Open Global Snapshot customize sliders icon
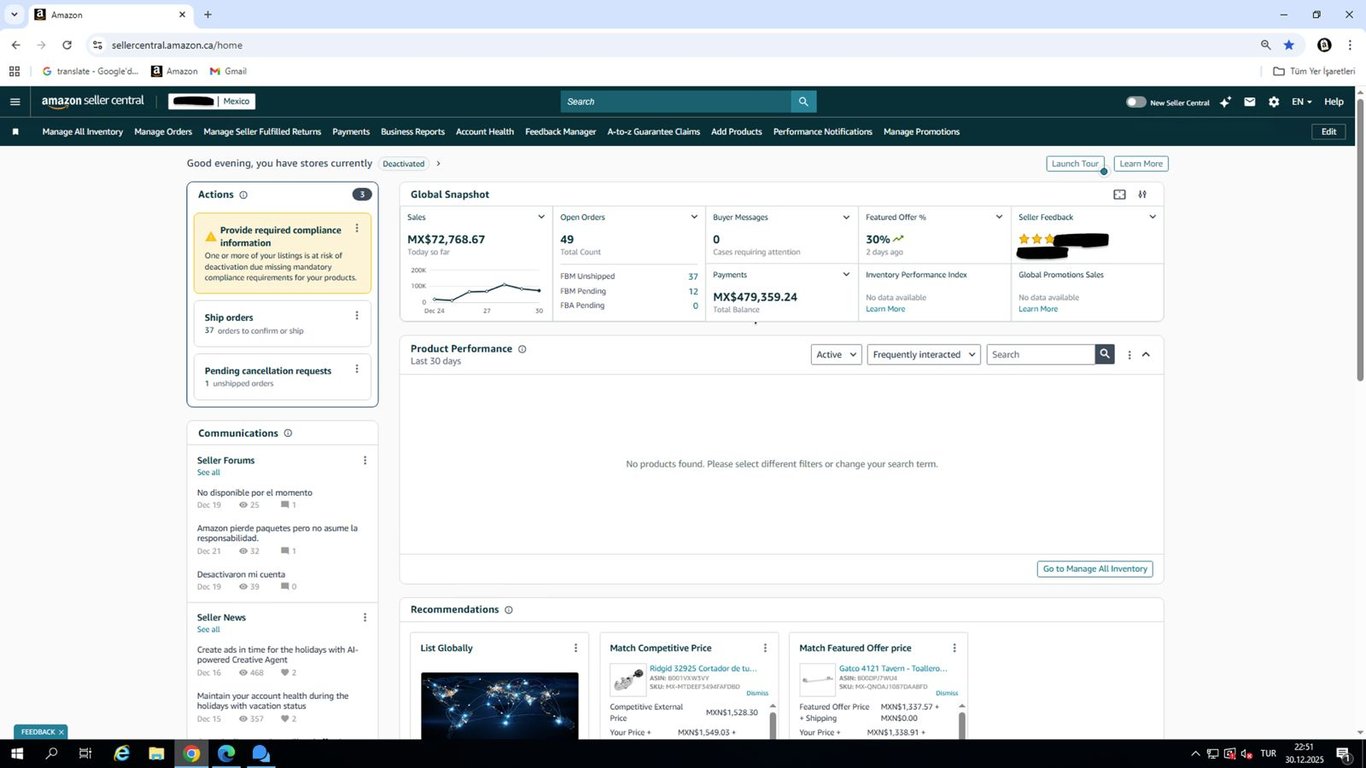Viewport: 1366px width, 768px height. [1142, 195]
